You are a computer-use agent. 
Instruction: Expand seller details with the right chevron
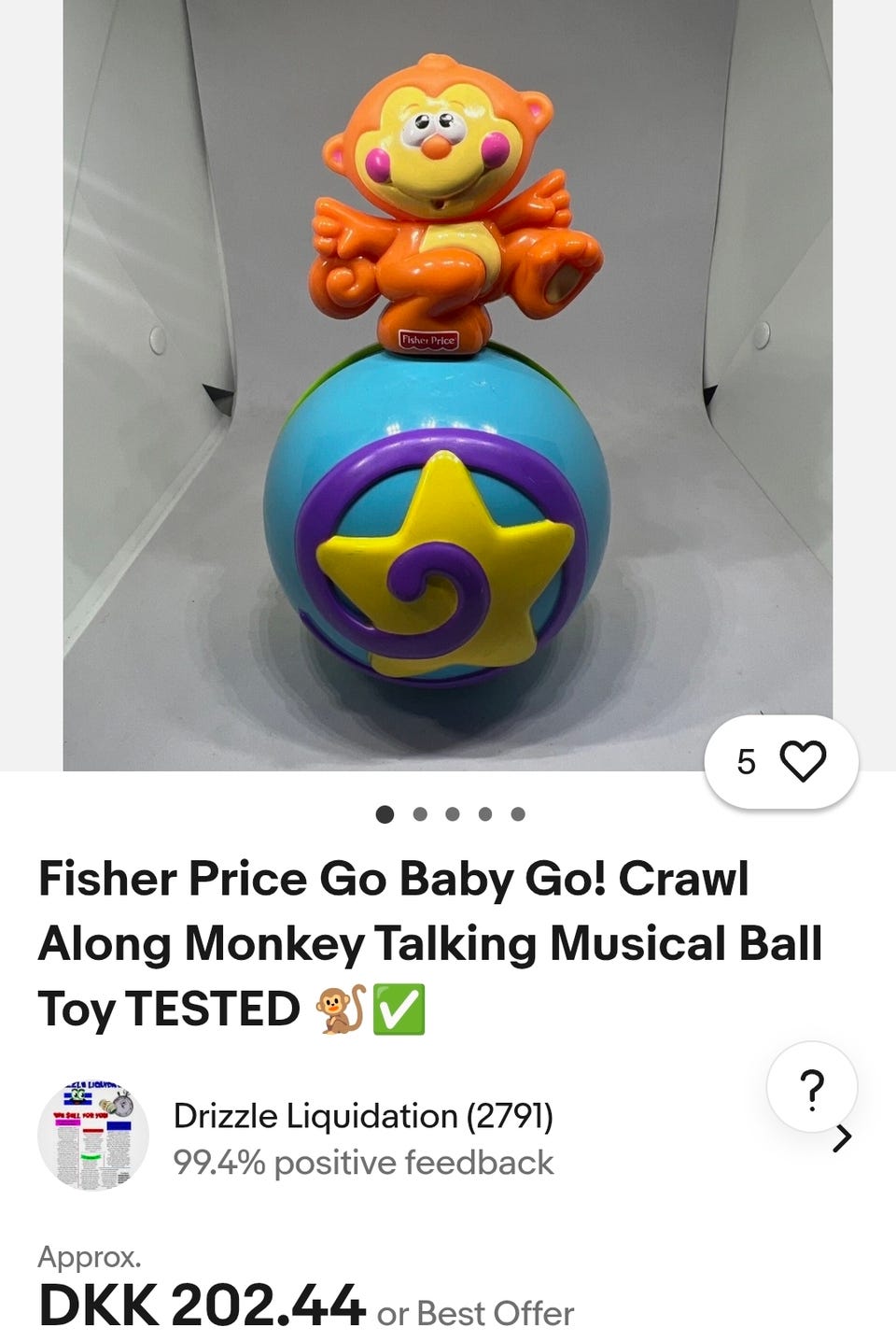(x=842, y=1138)
